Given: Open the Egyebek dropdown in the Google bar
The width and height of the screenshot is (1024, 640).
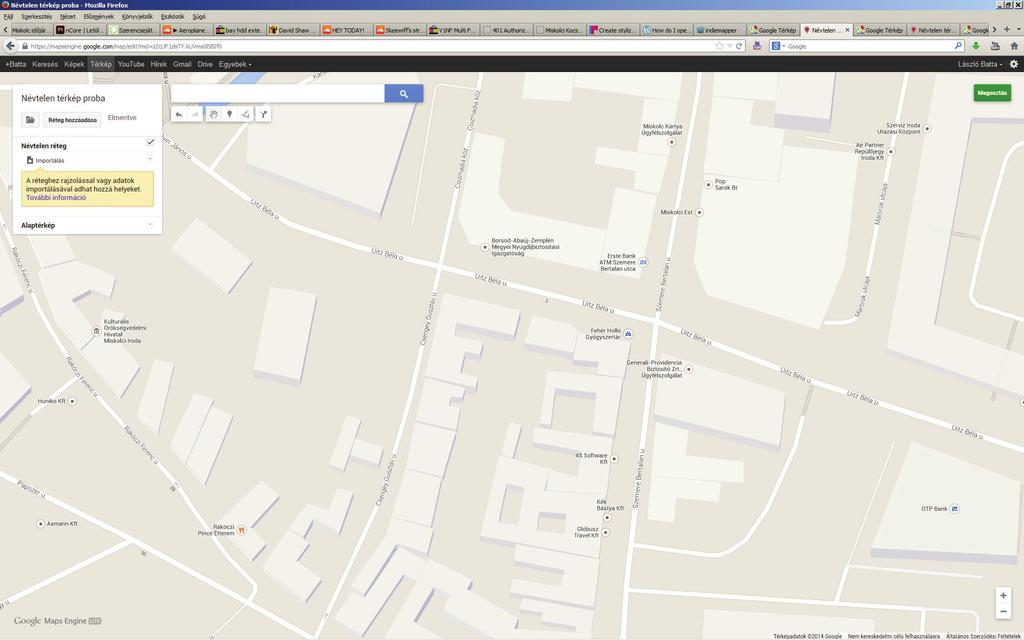Looking at the screenshot, I should click(x=235, y=64).
